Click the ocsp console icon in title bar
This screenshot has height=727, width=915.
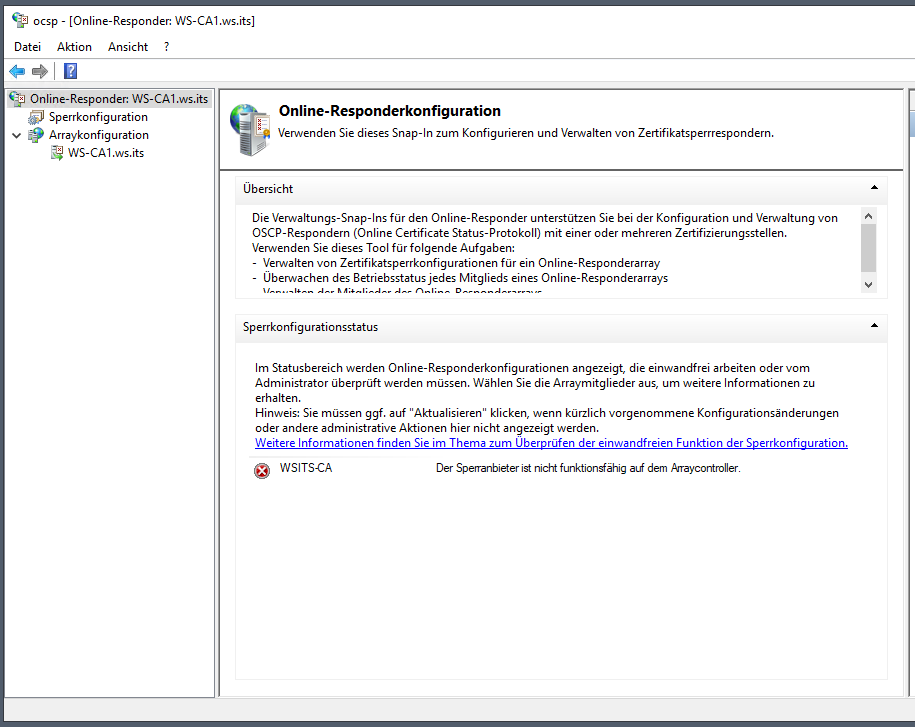tap(20, 20)
